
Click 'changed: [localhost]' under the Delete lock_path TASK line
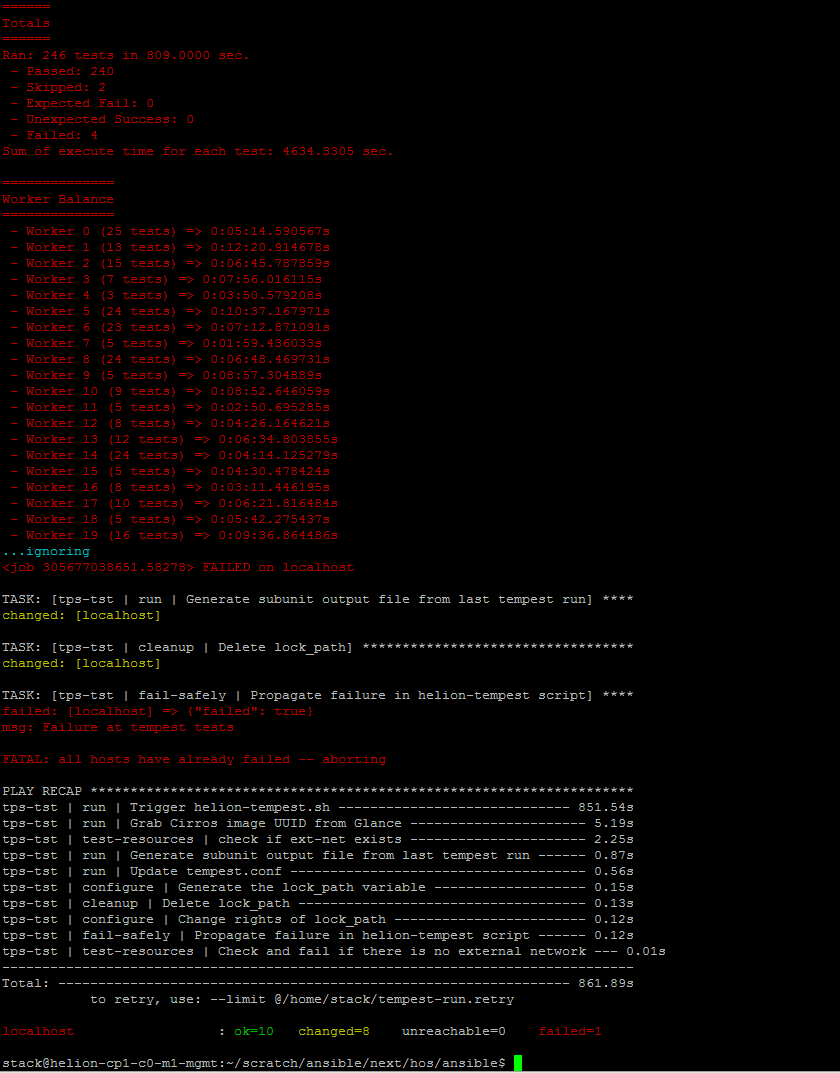click(x=81, y=663)
